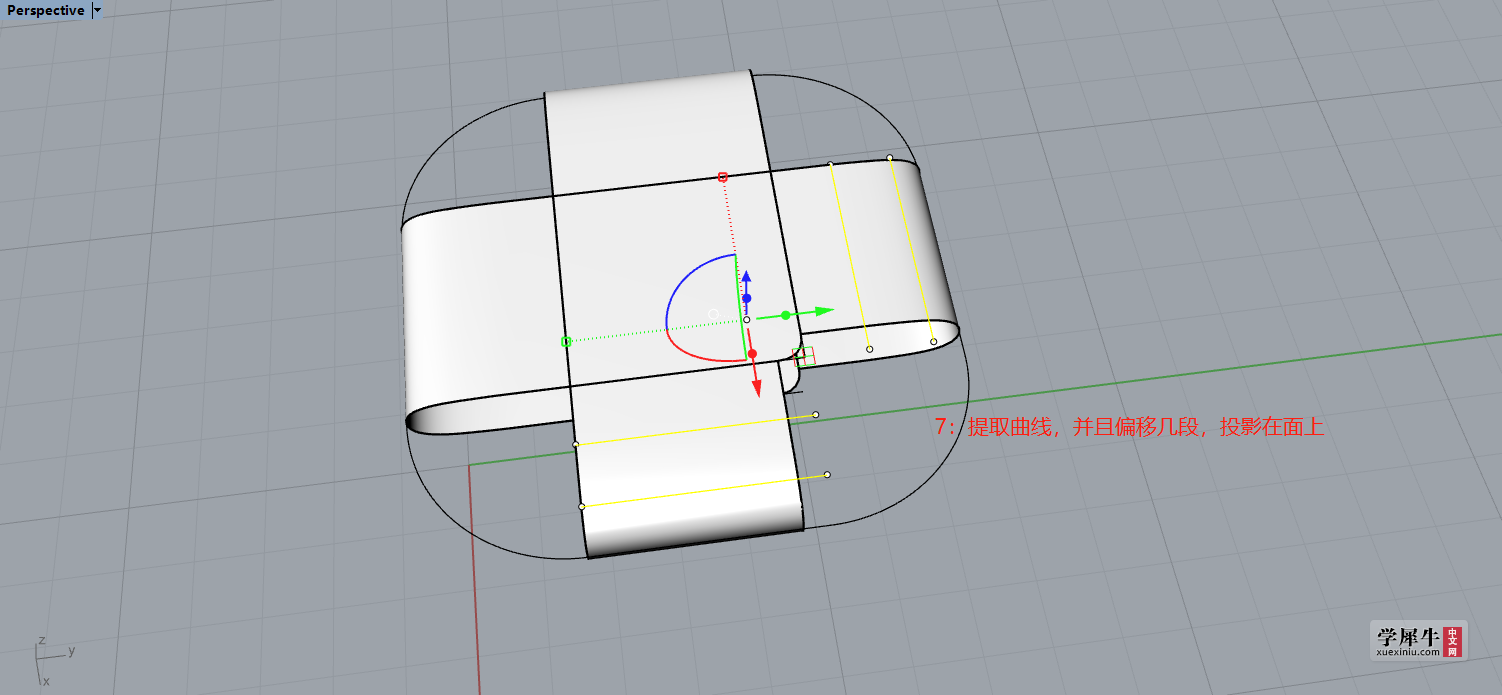Click the green gumball scale handle dot

786,315
